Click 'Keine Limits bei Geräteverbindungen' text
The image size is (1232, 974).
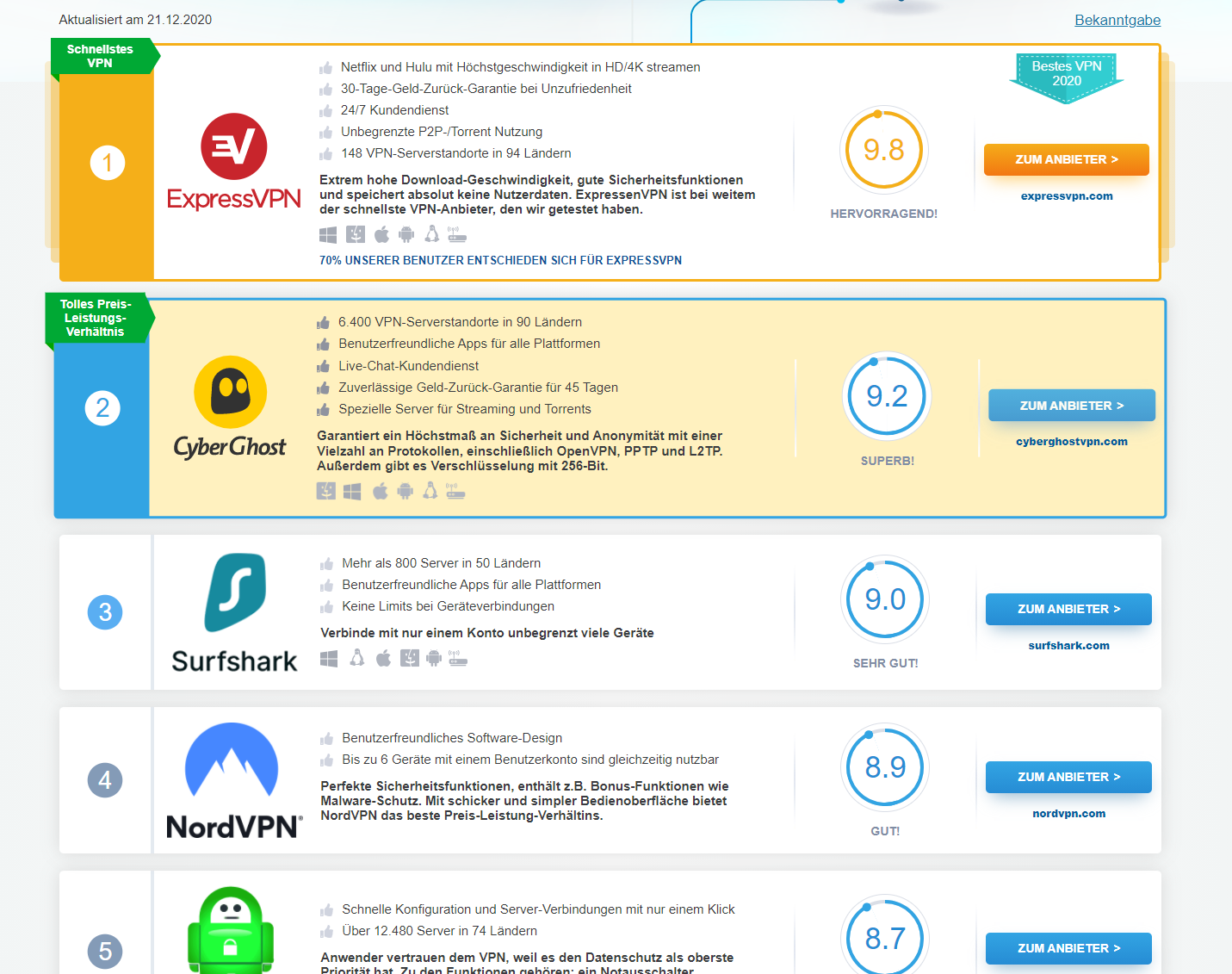click(449, 606)
